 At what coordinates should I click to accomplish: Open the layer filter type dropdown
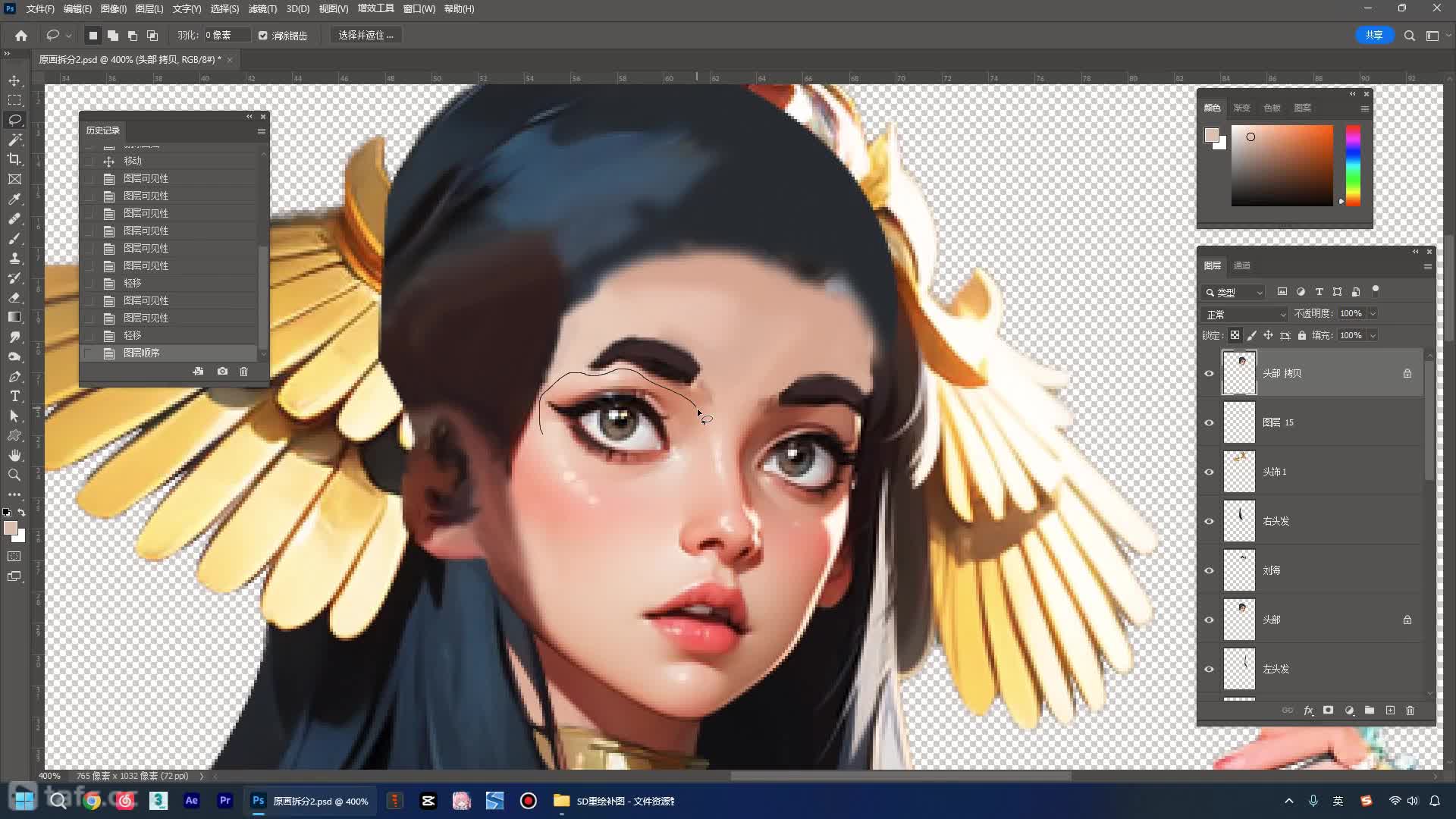pyautogui.click(x=1233, y=292)
